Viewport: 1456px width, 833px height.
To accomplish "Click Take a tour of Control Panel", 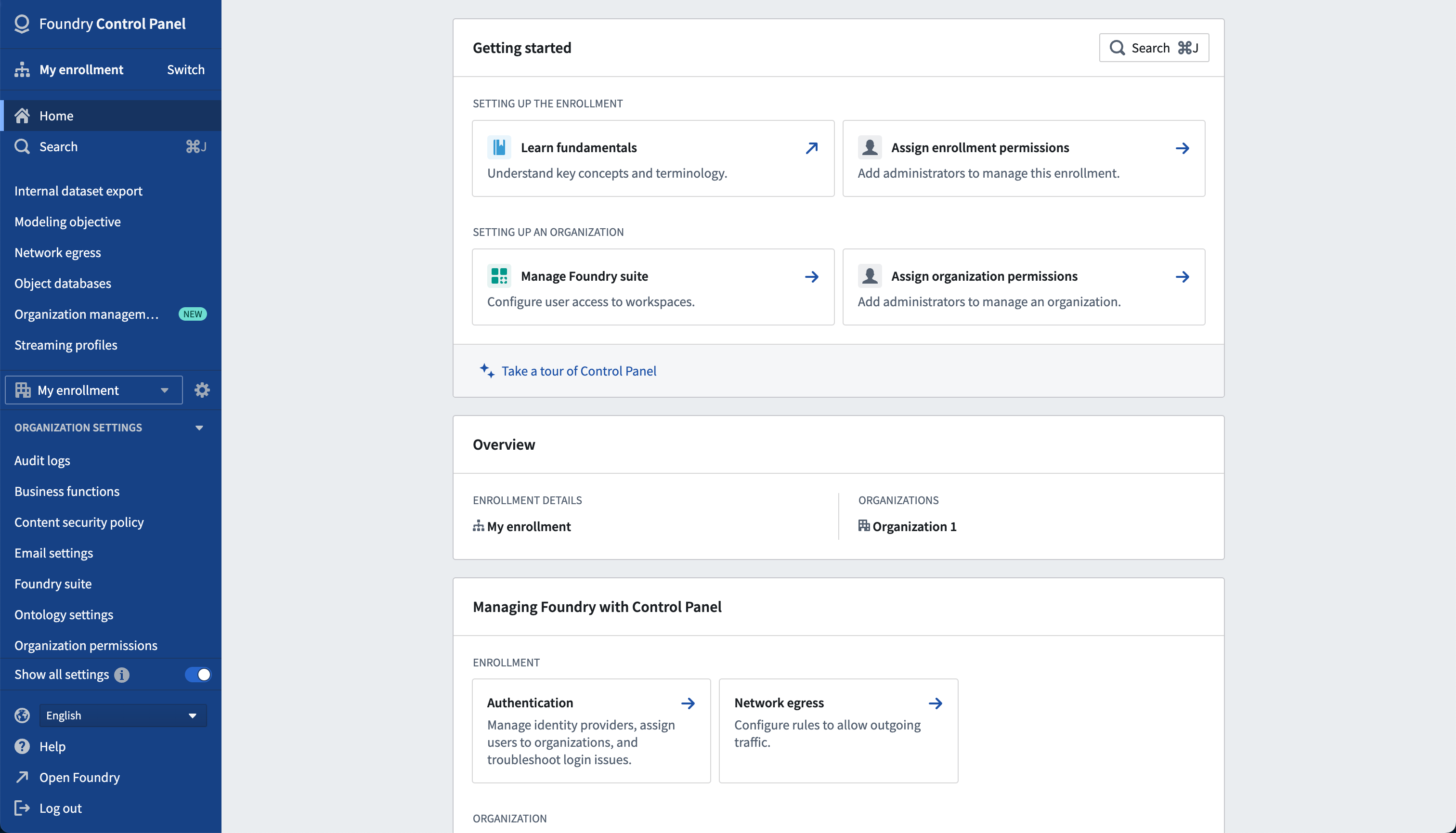I will point(578,371).
